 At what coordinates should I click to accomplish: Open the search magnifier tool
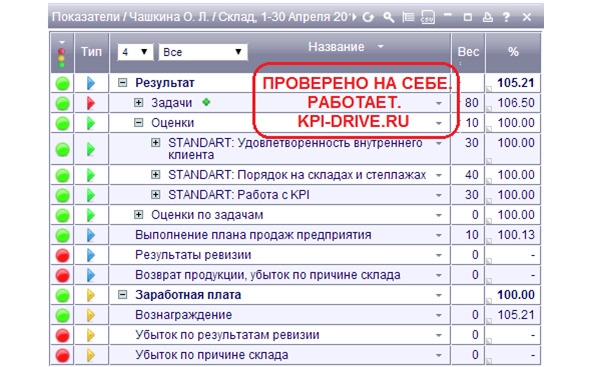point(389,17)
